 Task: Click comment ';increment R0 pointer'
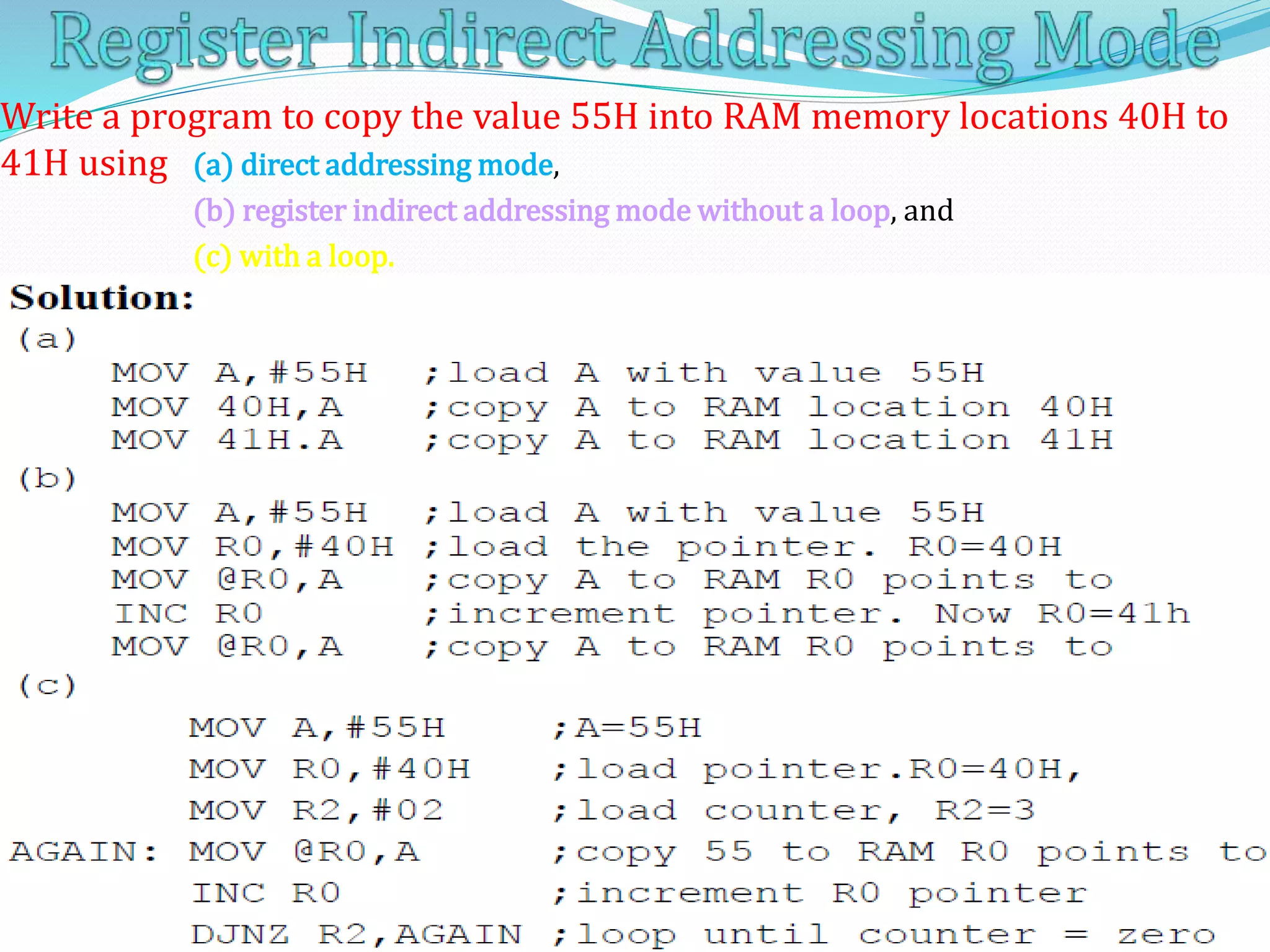819,894
